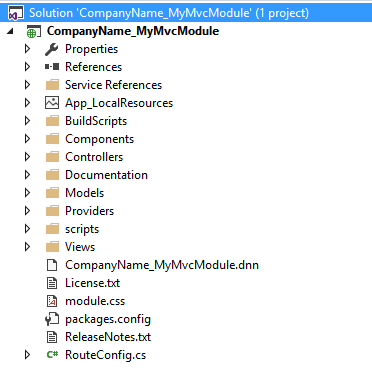The width and height of the screenshot is (372, 375).
Task: Click the Service References folder icon
Action: [x=52, y=85]
